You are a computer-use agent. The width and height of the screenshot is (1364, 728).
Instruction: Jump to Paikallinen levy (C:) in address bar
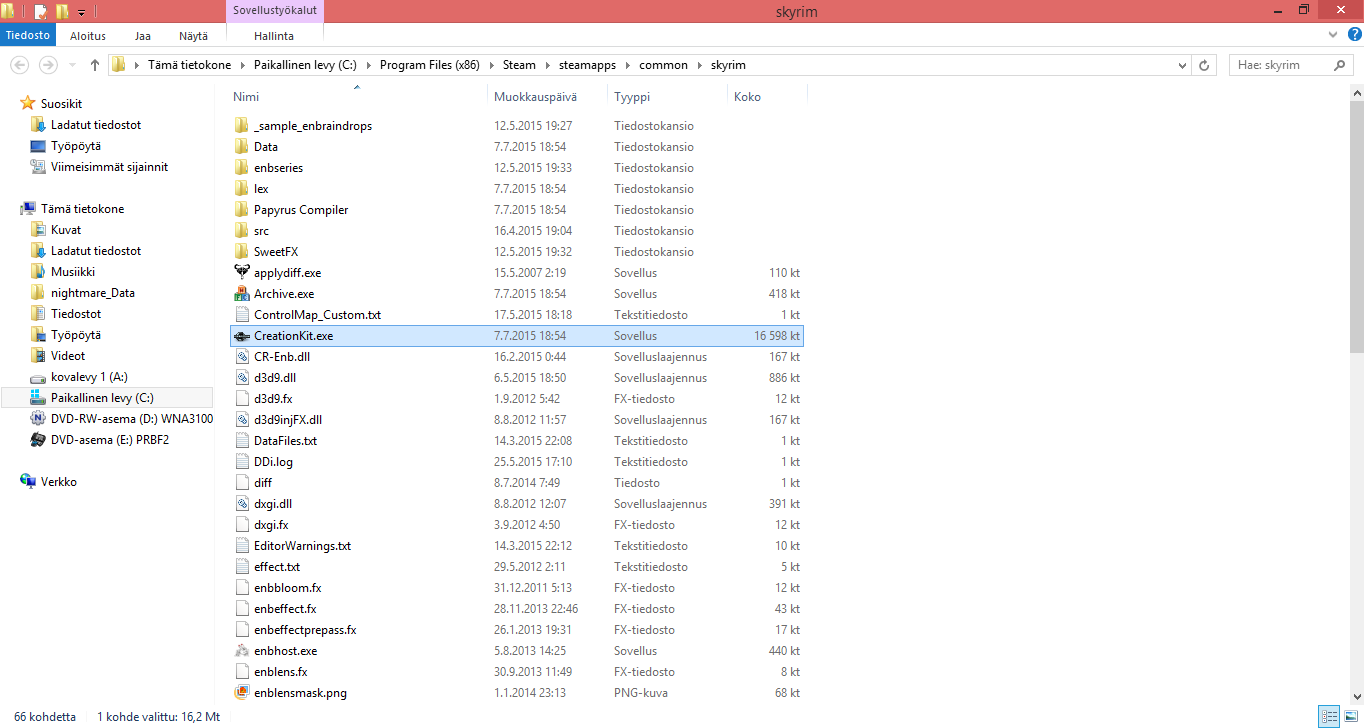tap(303, 65)
